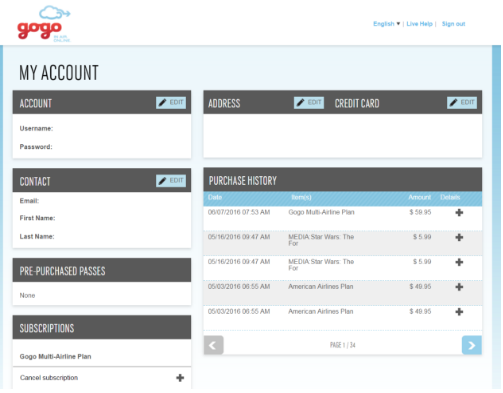The width and height of the screenshot is (503, 393).
Task: Click the Subscriptions heading
Action: coord(47,329)
